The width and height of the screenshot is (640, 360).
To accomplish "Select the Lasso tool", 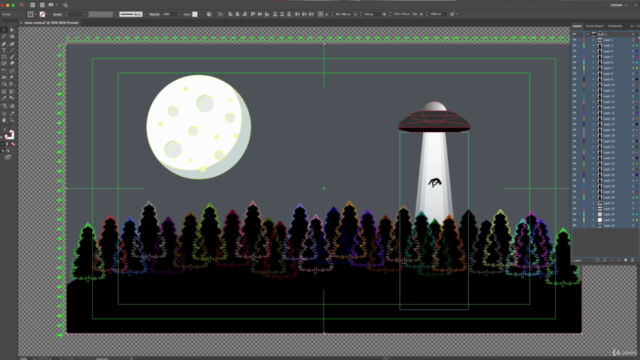I will click(12, 36).
